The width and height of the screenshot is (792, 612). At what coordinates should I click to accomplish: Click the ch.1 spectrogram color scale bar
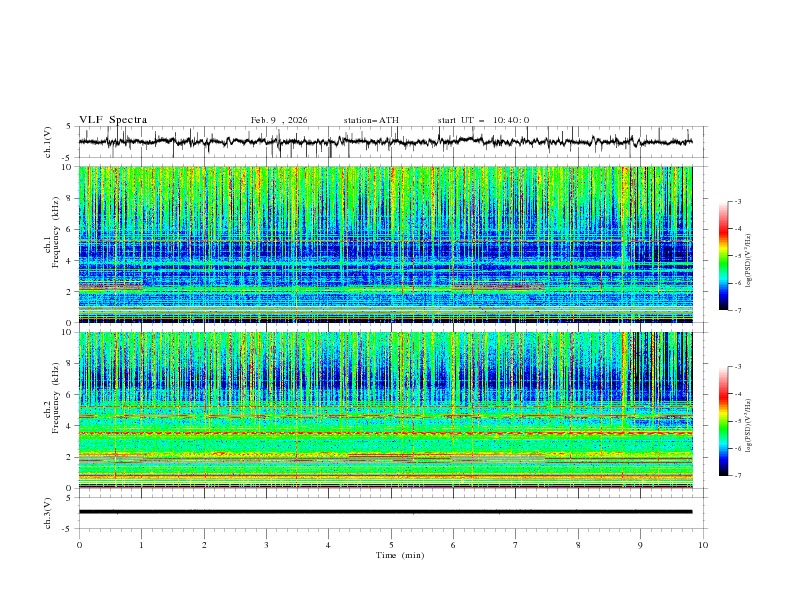723,256
